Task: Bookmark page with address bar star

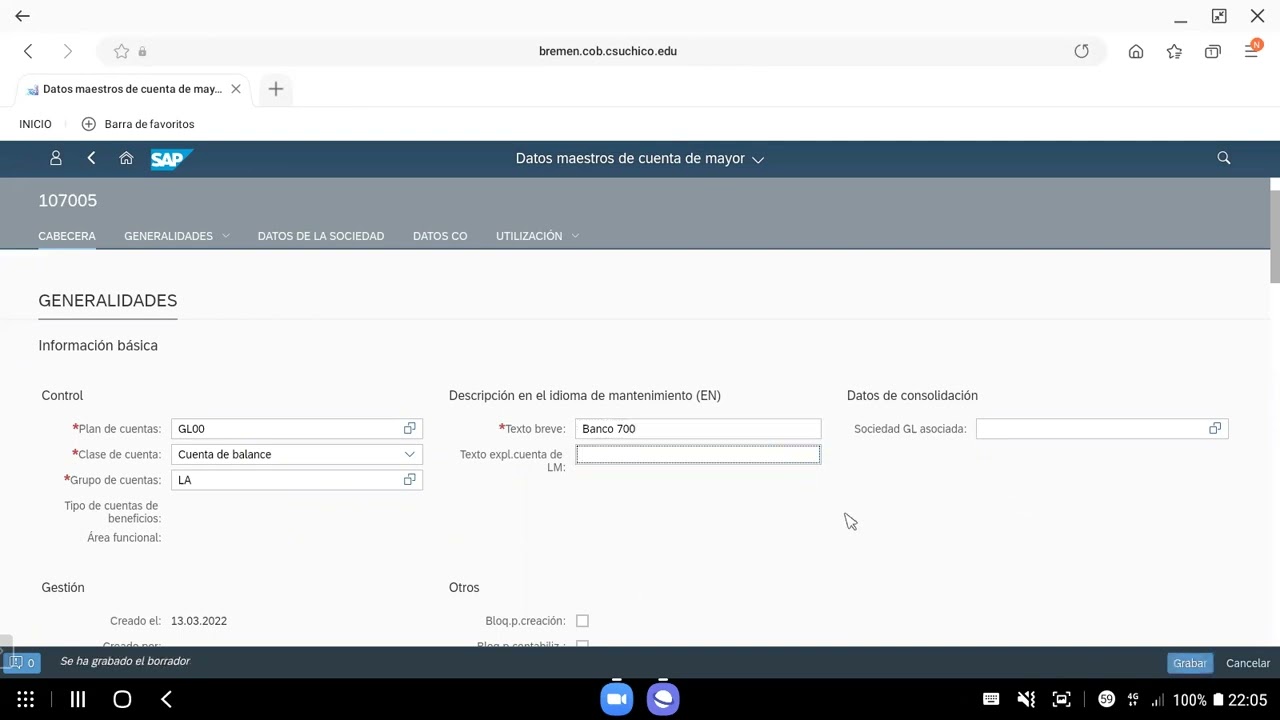Action: [x=121, y=51]
